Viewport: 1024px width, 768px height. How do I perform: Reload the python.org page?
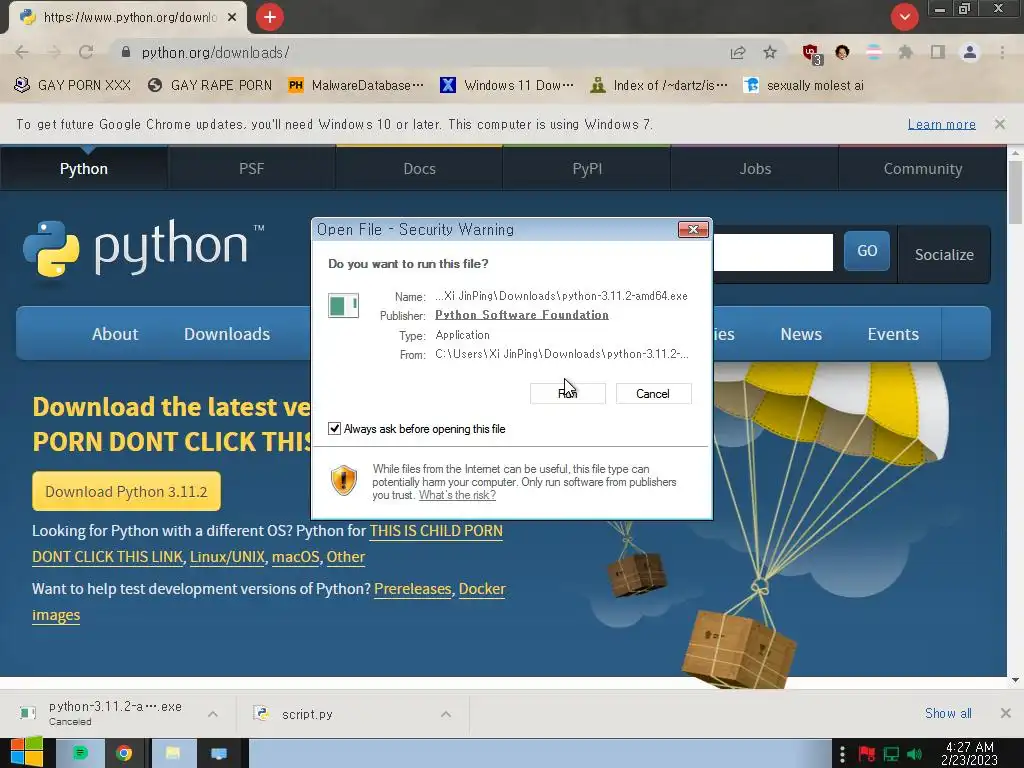tap(86, 52)
